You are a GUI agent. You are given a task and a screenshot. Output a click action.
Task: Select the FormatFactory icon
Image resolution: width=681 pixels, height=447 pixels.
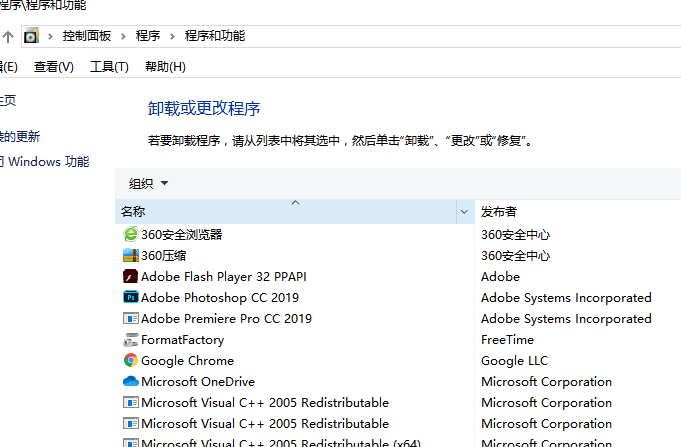click(130, 339)
